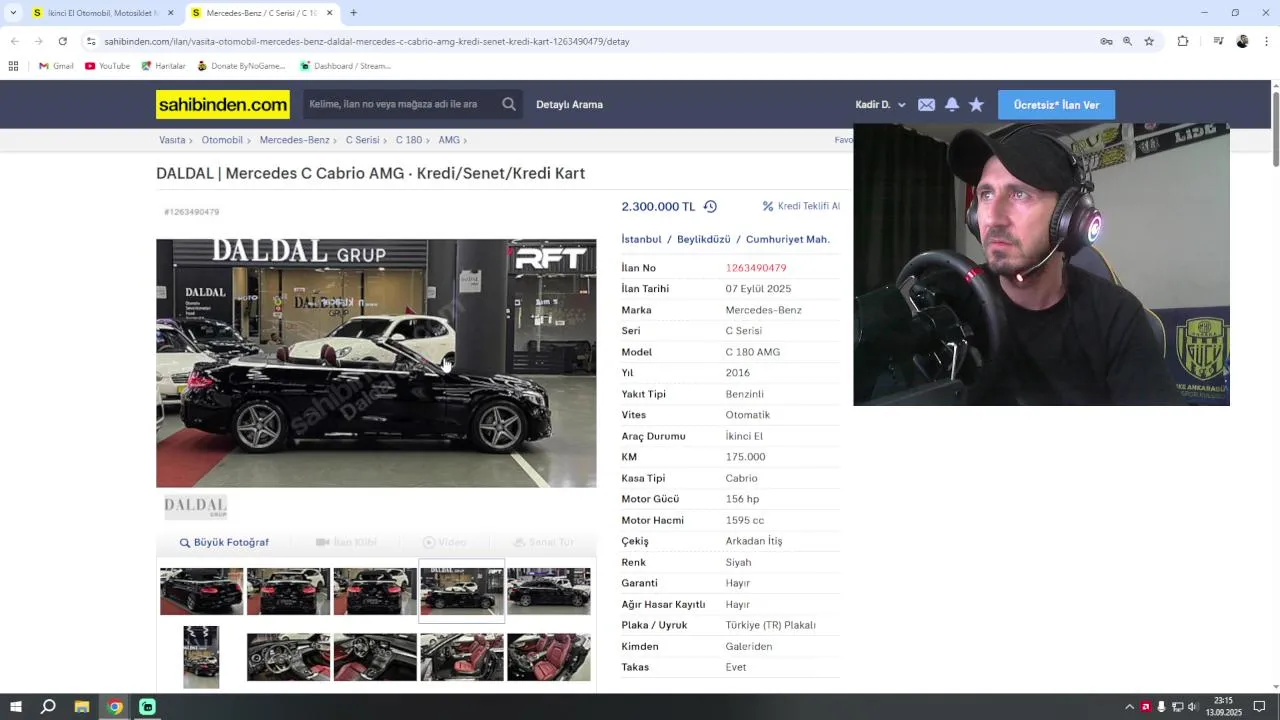Click the green app icon in taskbar
The image size is (1280, 720).
[x=148, y=707]
